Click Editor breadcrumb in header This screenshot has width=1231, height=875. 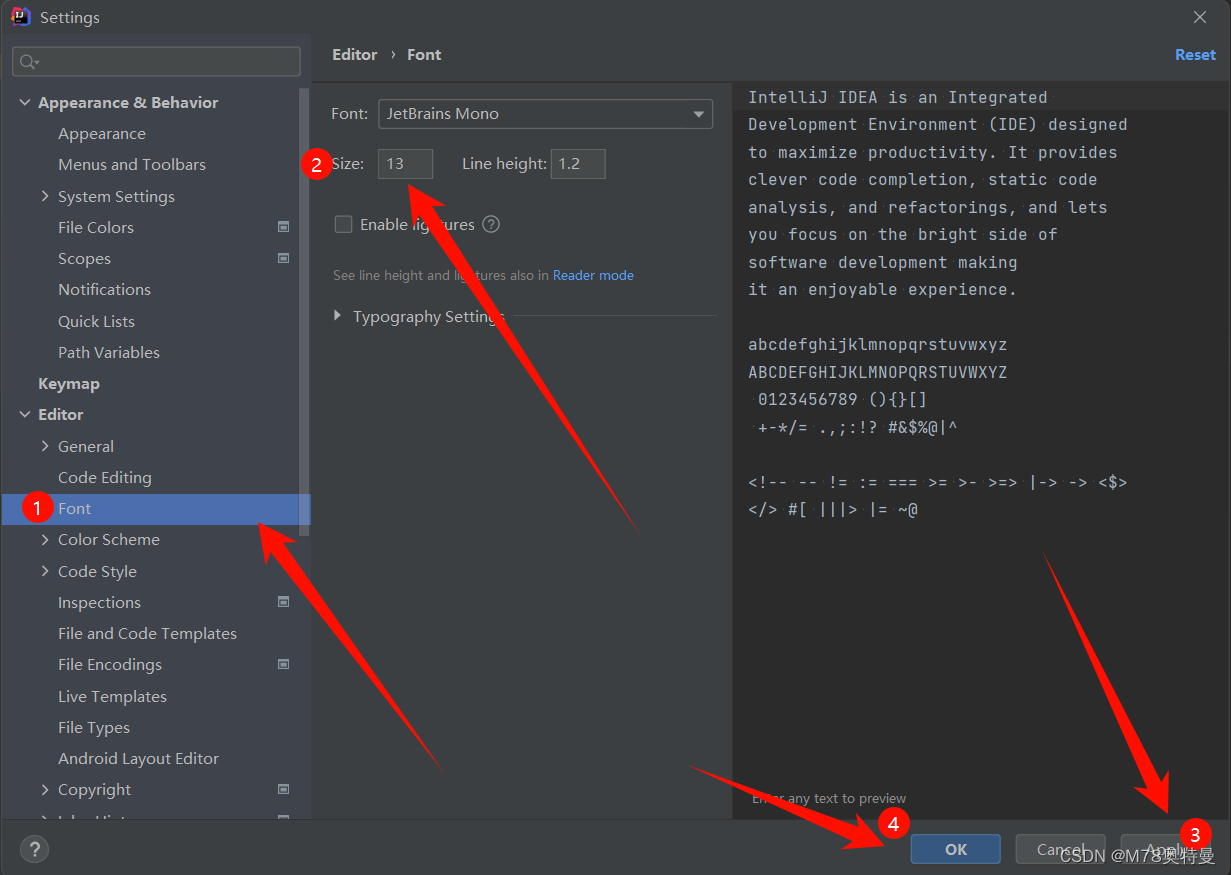[x=355, y=55]
